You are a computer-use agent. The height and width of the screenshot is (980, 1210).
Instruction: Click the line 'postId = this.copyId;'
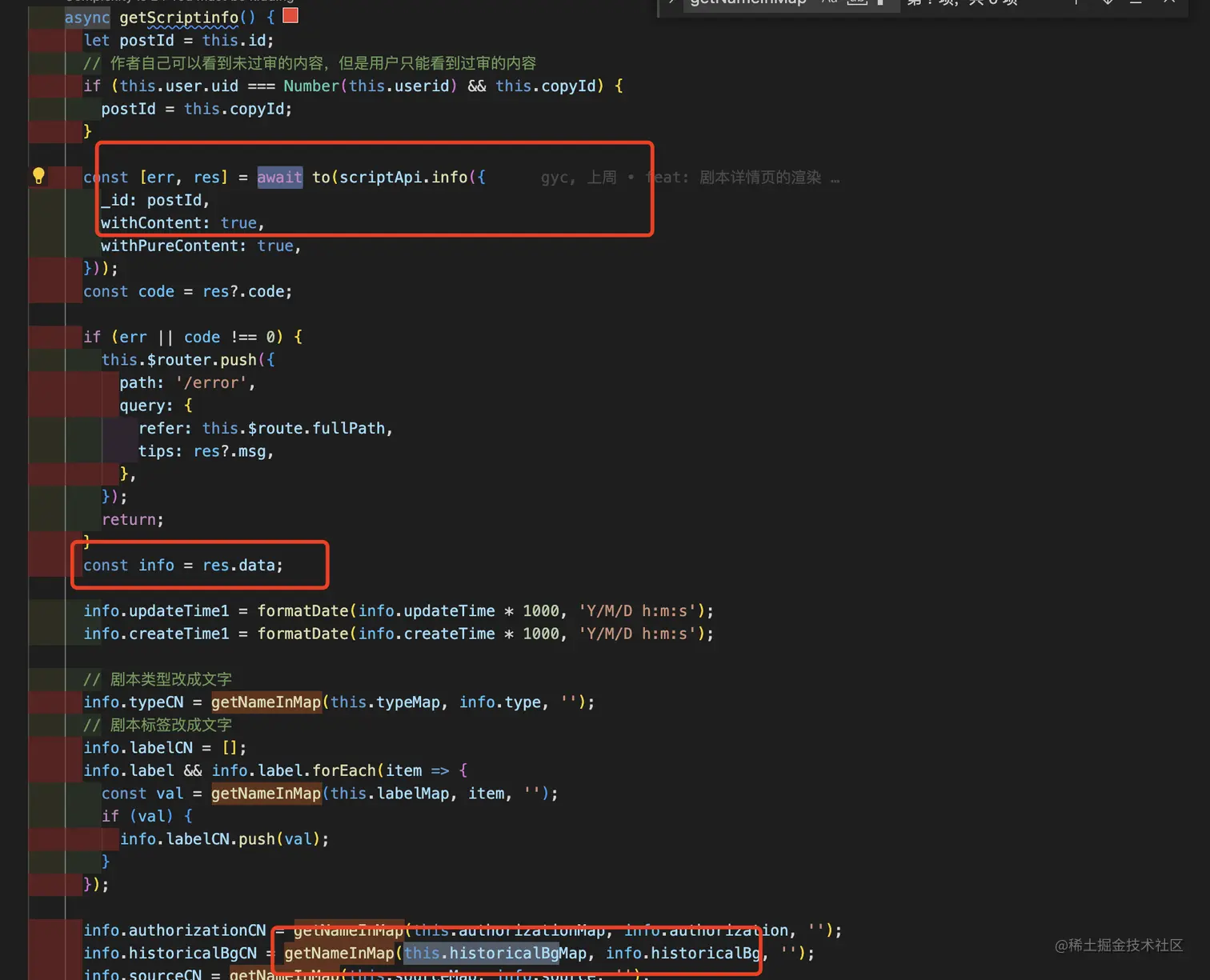click(197, 109)
